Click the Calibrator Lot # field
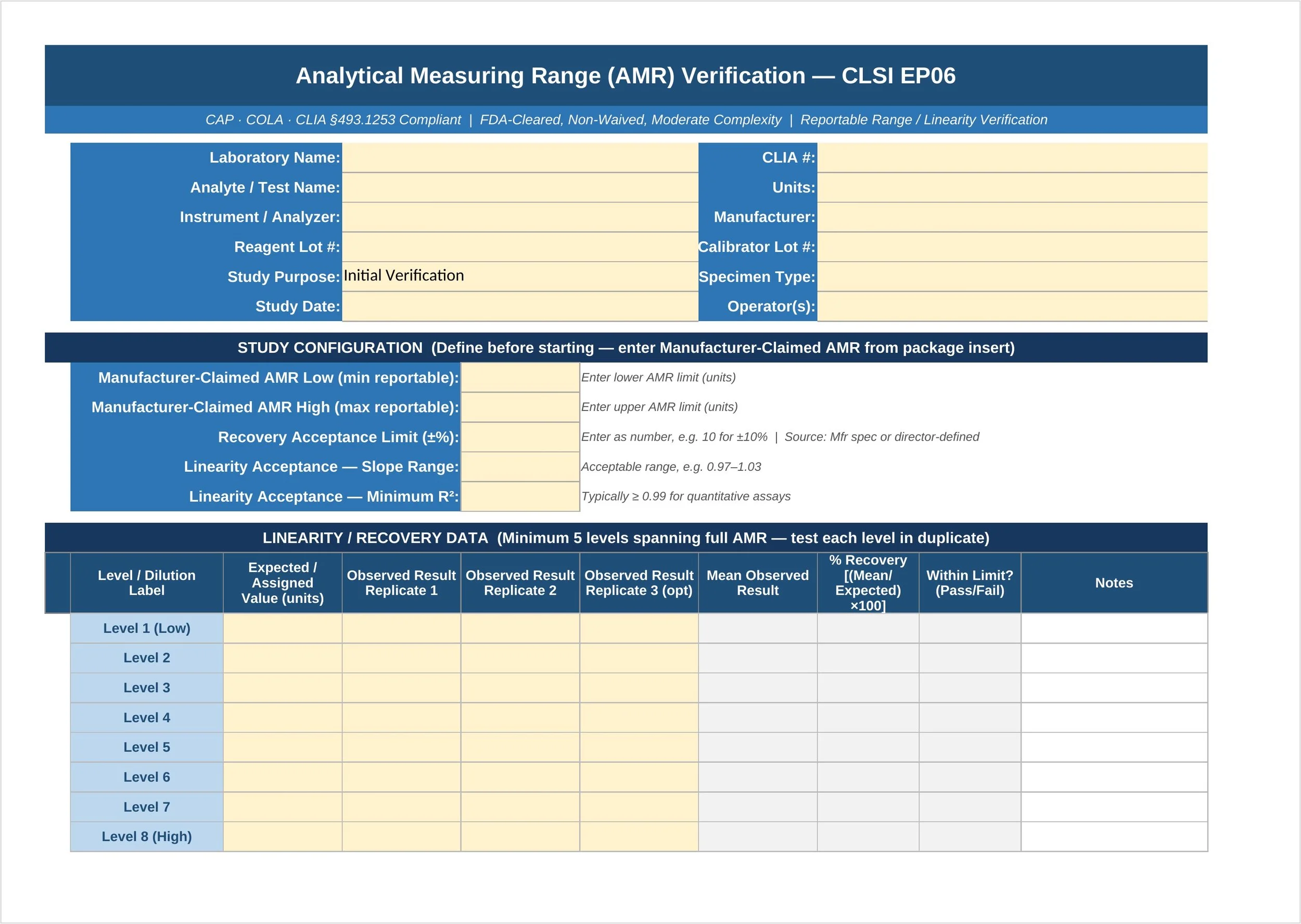 (x=1013, y=247)
